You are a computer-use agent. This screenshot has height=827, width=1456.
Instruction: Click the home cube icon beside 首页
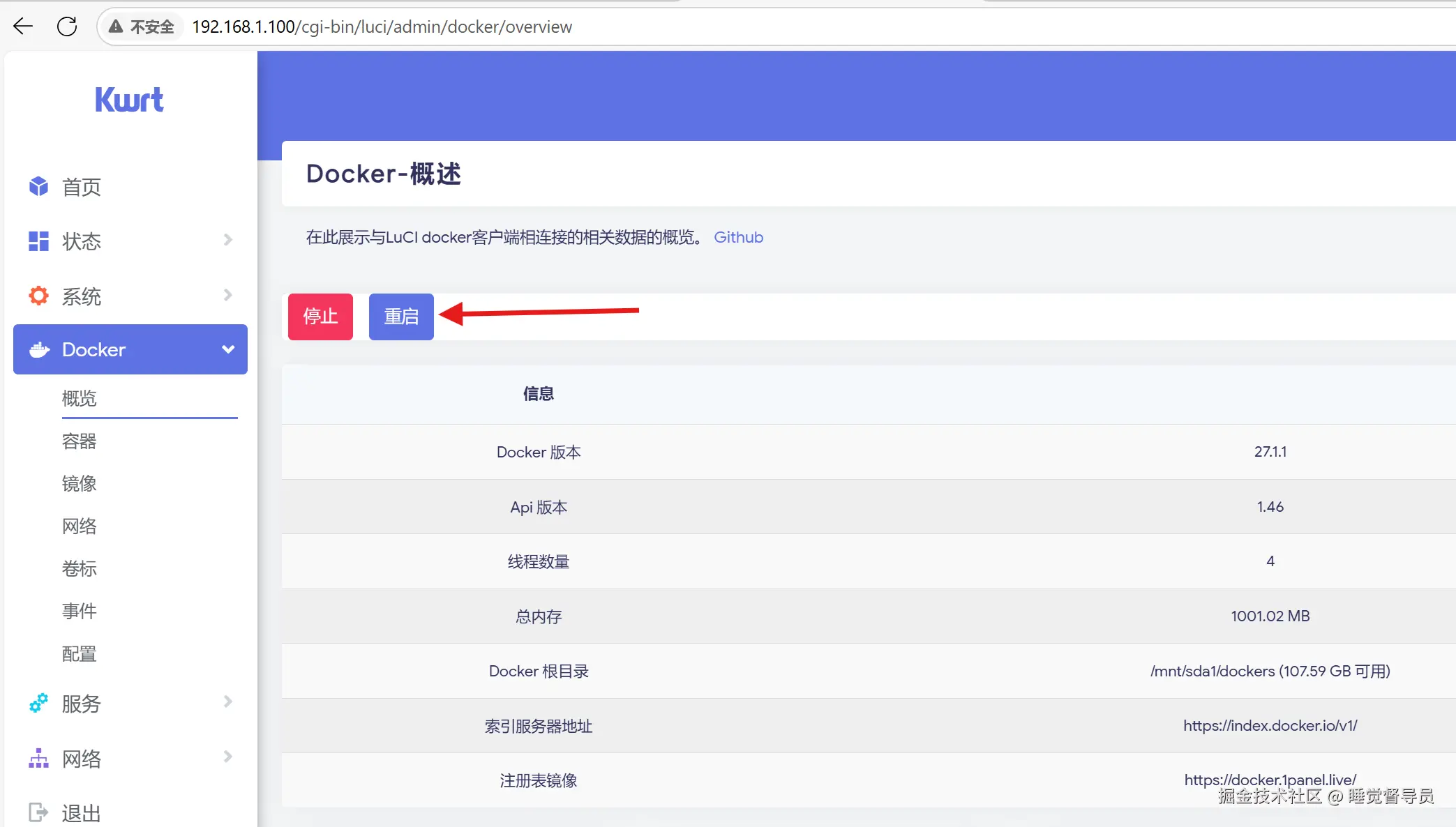[x=38, y=186]
